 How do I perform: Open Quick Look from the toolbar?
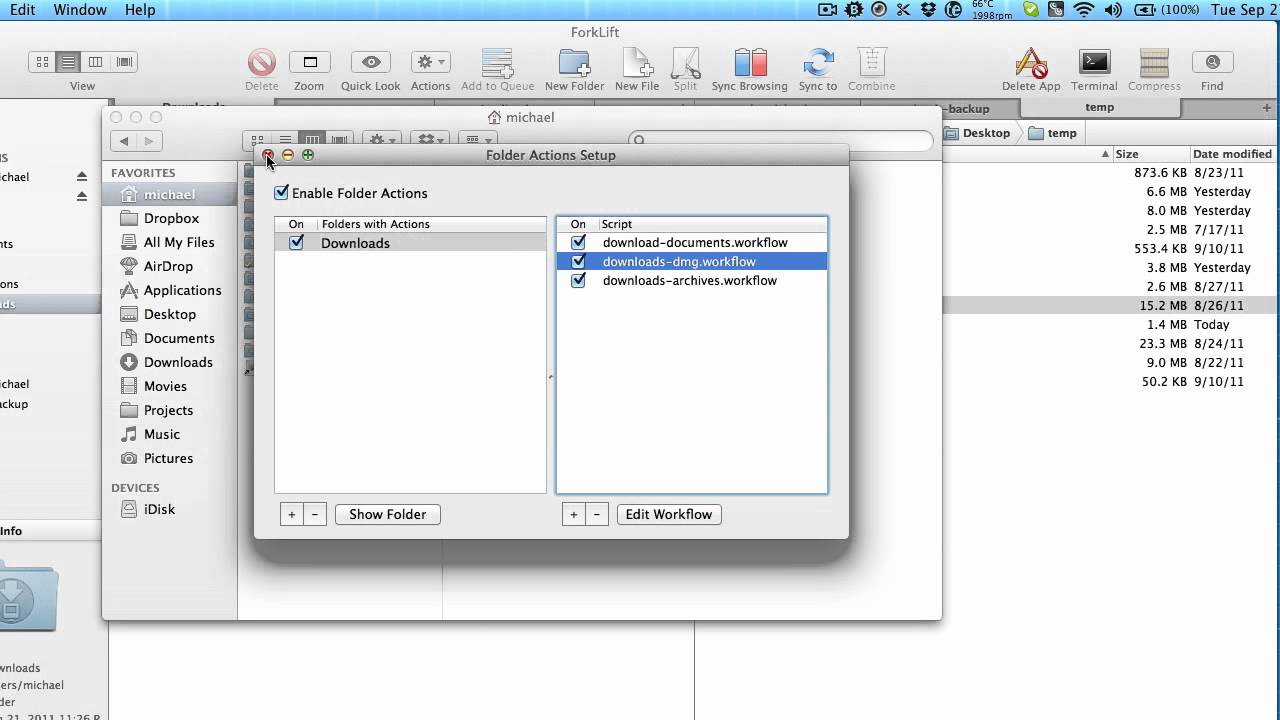point(371,63)
